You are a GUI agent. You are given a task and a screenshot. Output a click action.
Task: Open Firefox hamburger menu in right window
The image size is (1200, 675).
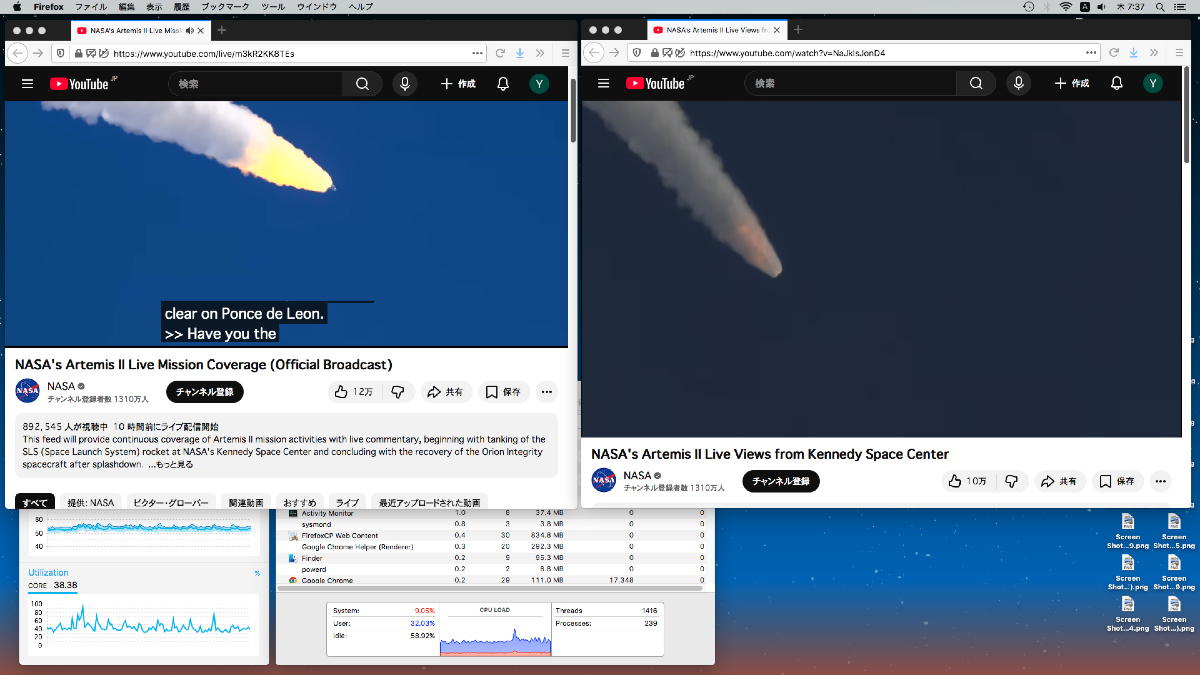pyautogui.click(x=1179, y=53)
